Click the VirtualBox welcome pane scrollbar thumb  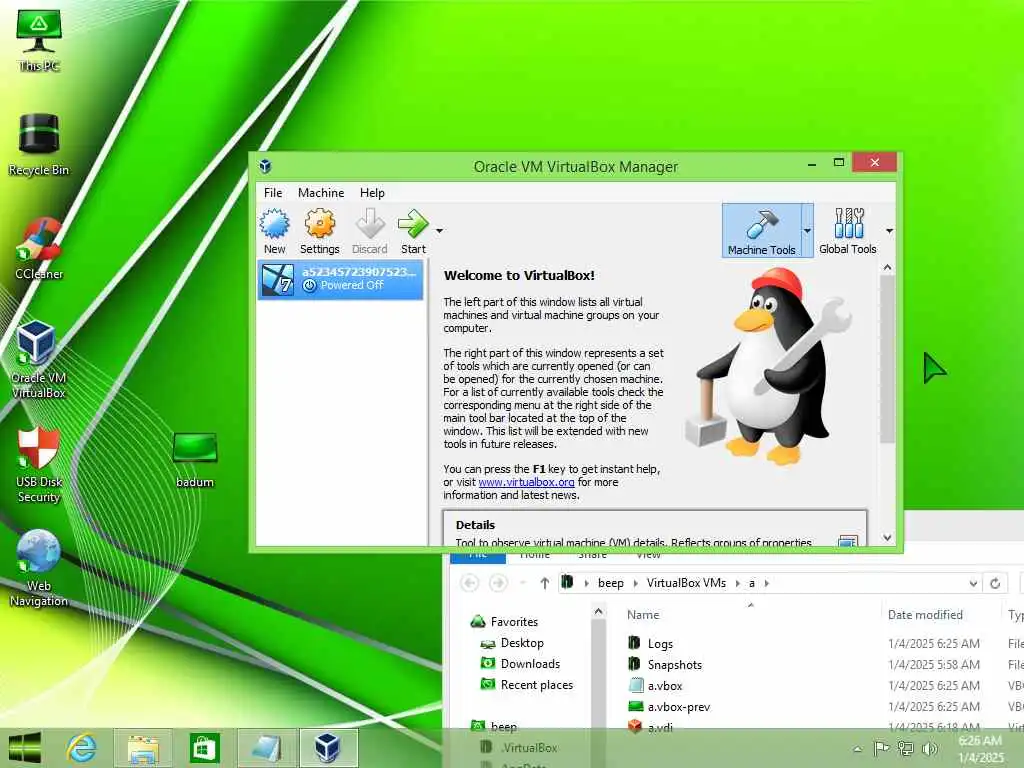887,359
